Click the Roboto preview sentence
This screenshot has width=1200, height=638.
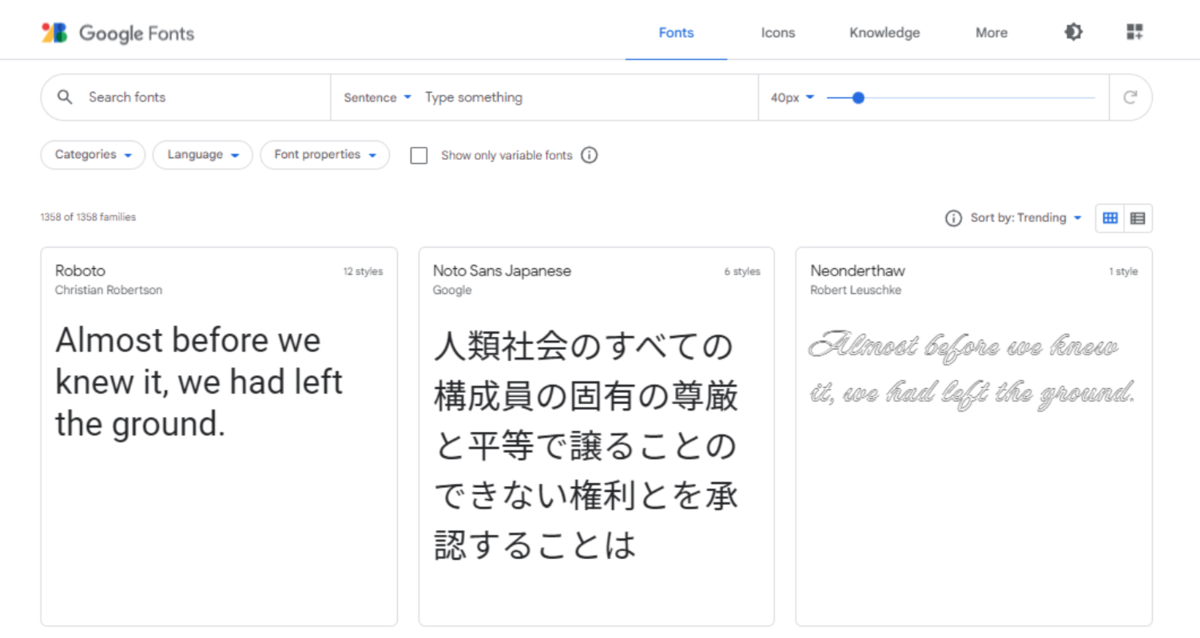(x=199, y=382)
